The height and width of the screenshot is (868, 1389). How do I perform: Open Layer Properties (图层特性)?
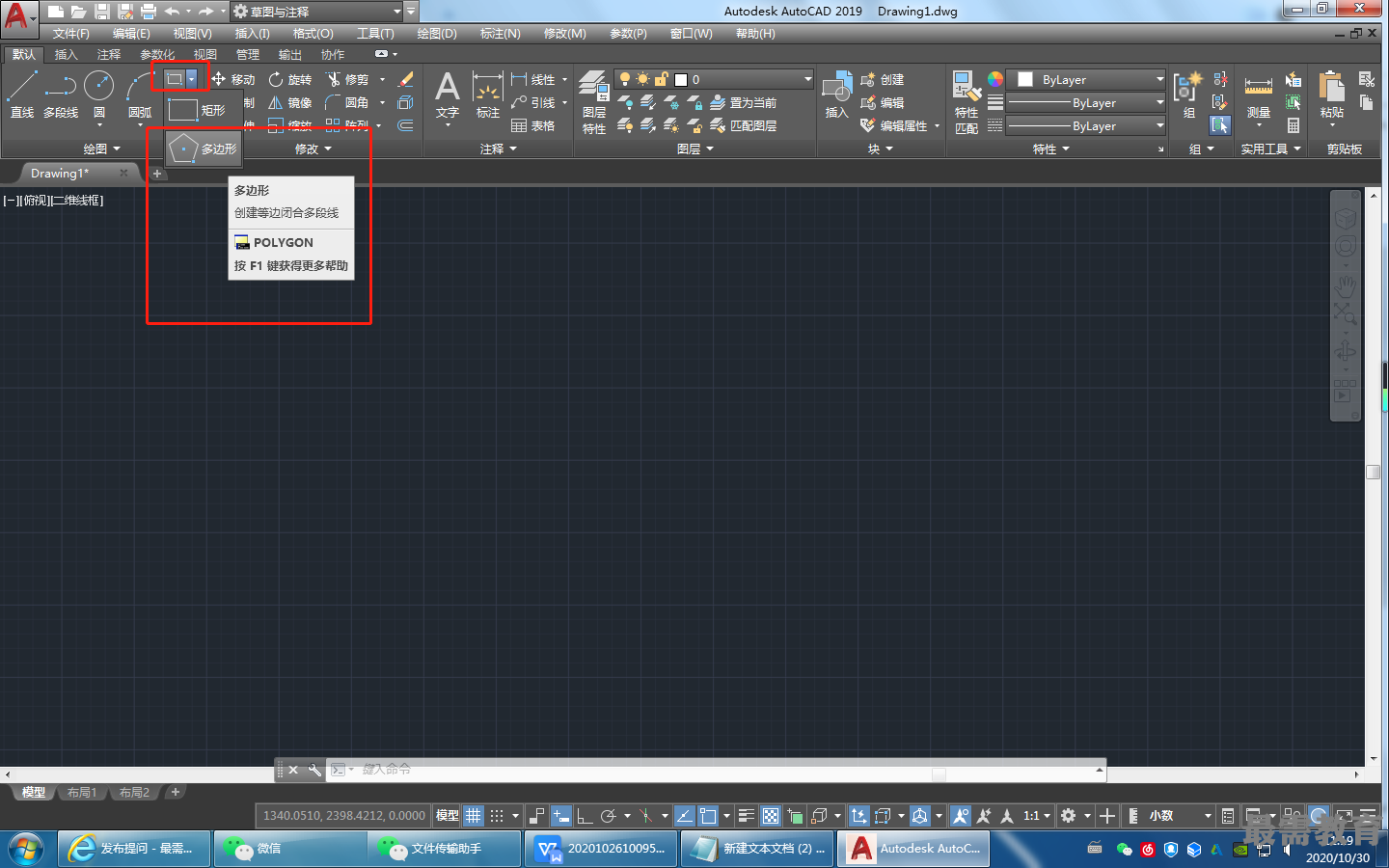tap(594, 102)
